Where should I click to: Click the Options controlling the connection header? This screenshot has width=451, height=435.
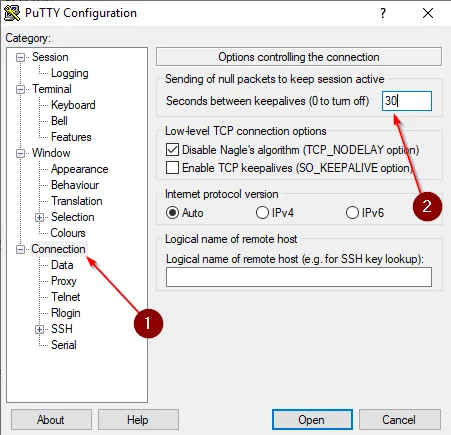299,57
